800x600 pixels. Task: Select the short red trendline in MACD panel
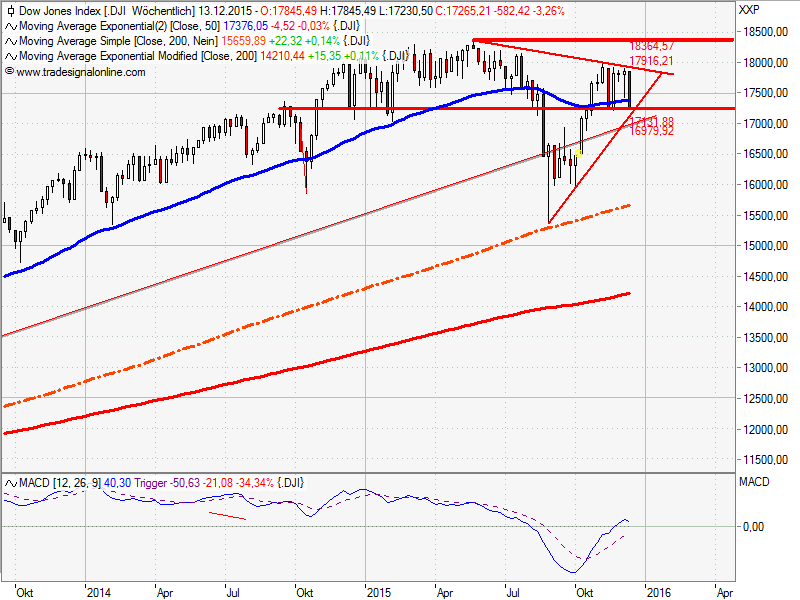[x=225, y=515]
